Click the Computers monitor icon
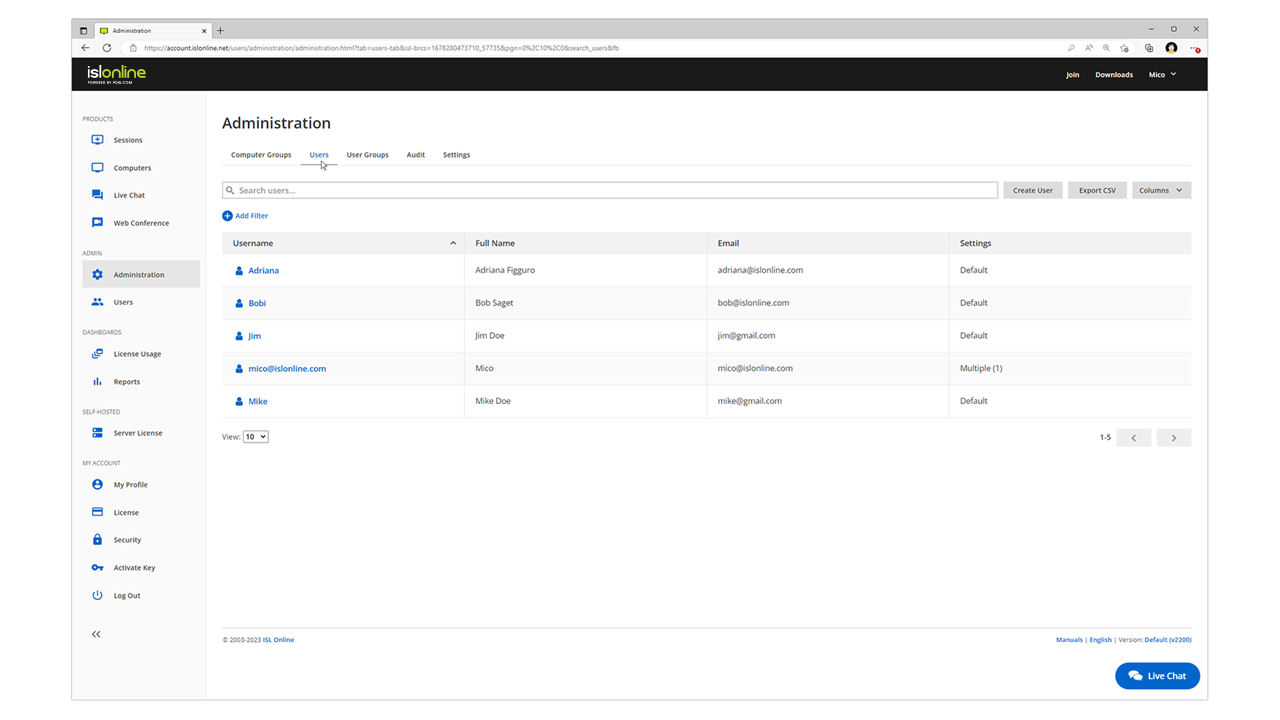 coord(97,168)
